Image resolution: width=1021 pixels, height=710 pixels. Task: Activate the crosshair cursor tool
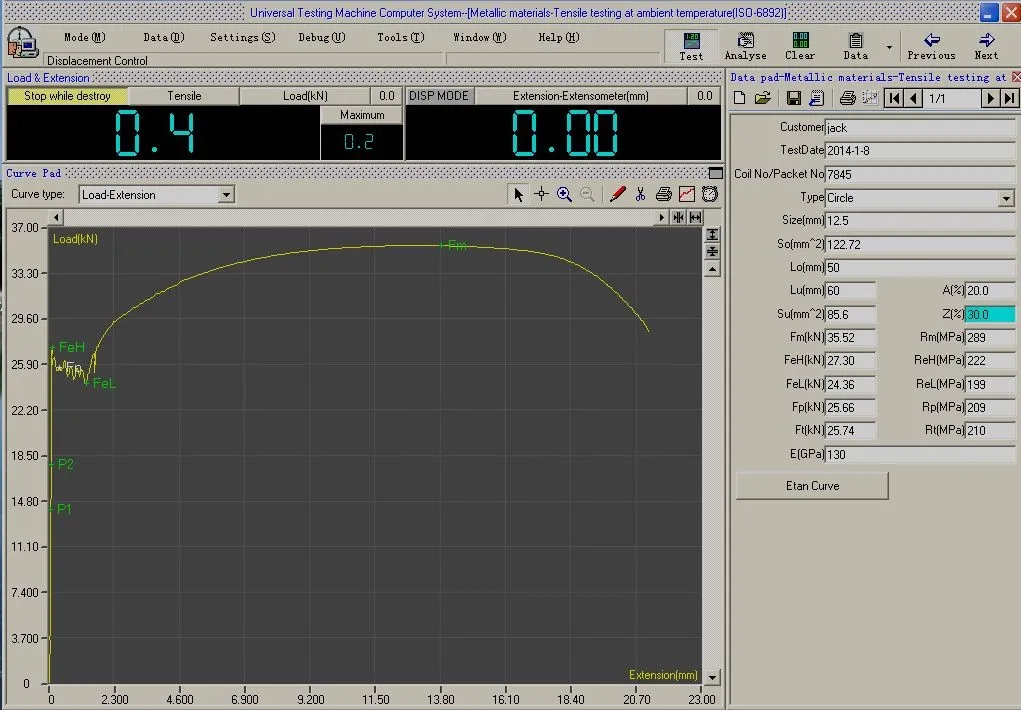click(541, 194)
